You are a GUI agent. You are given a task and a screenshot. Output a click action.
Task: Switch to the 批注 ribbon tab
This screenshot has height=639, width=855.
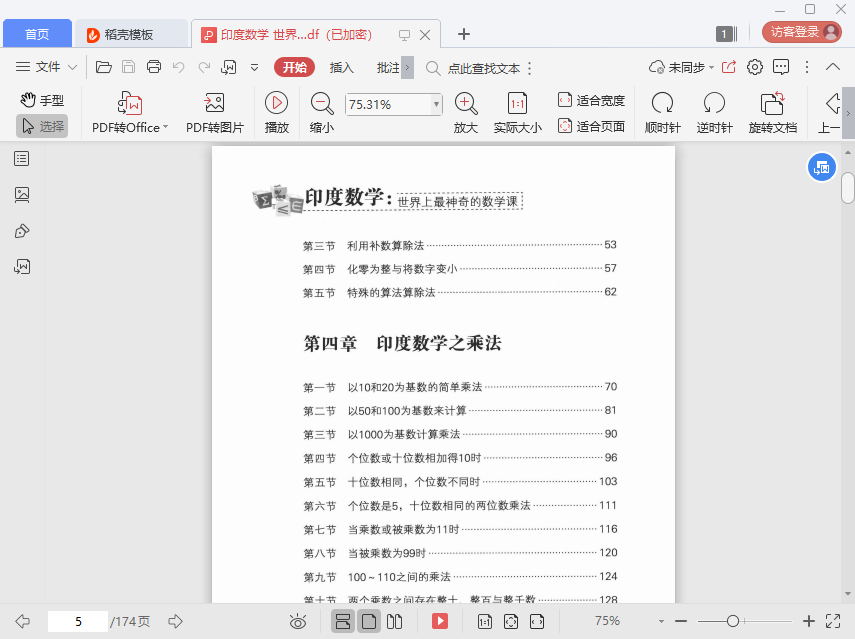point(388,68)
